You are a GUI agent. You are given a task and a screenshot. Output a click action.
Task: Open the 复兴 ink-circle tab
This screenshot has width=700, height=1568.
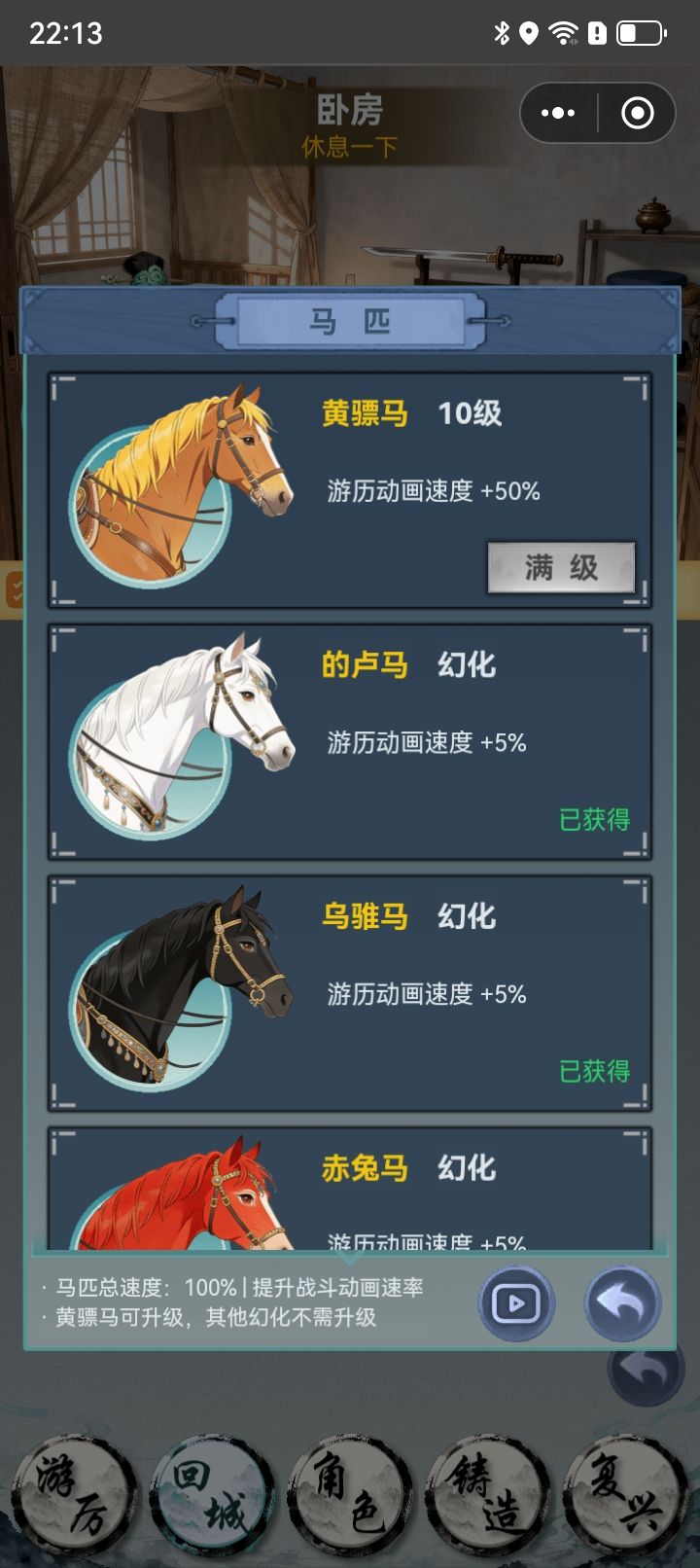[x=625, y=1497]
